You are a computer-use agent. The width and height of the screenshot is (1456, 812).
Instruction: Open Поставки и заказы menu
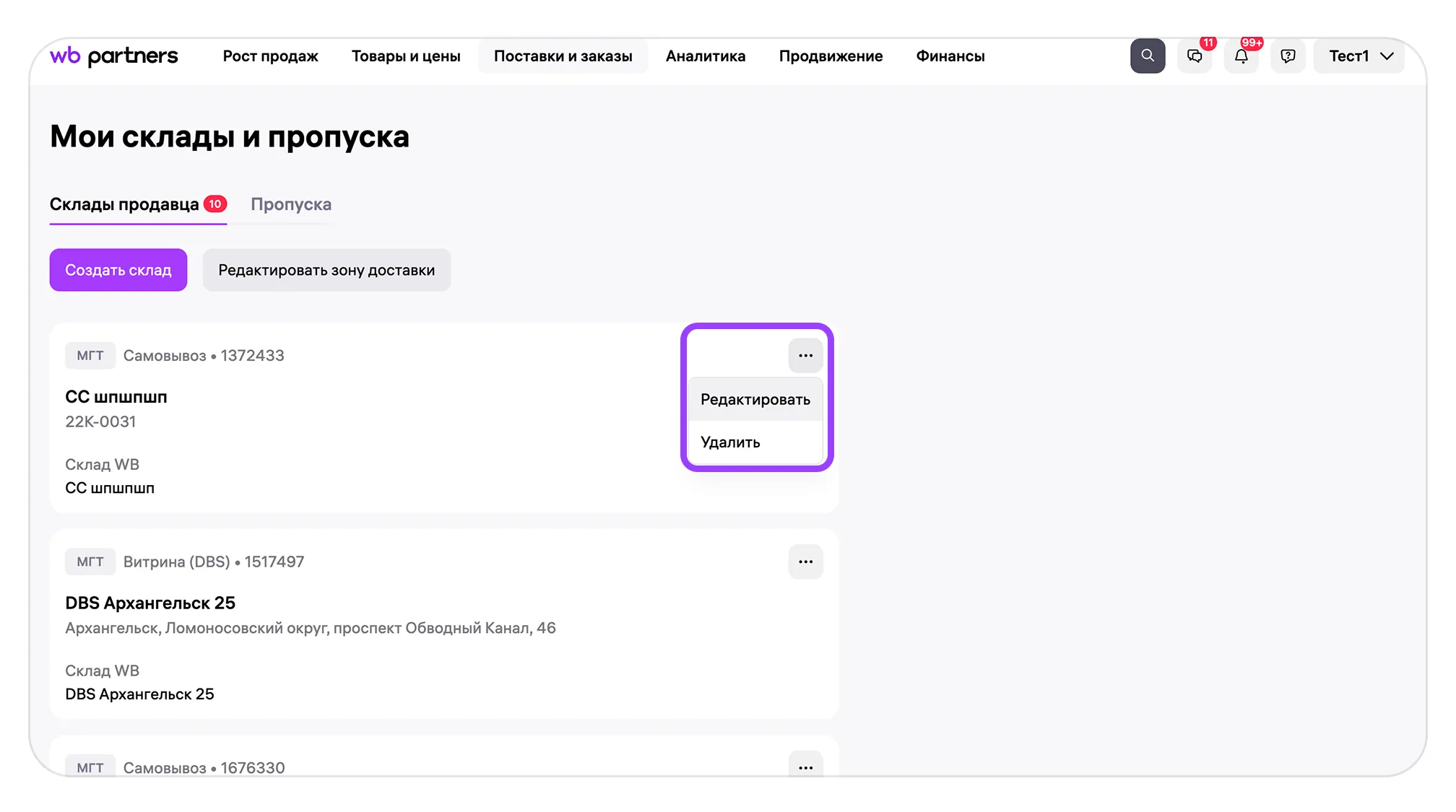pos(563,56)
